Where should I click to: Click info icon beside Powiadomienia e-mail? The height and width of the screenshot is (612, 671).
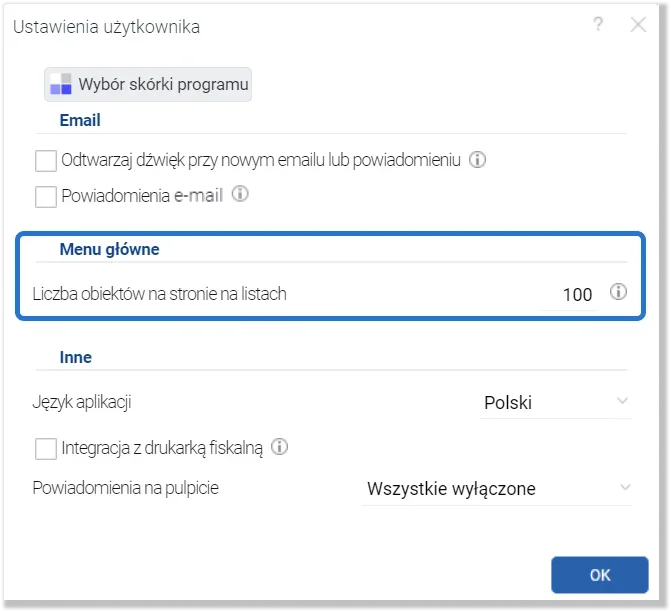(240, 194)
